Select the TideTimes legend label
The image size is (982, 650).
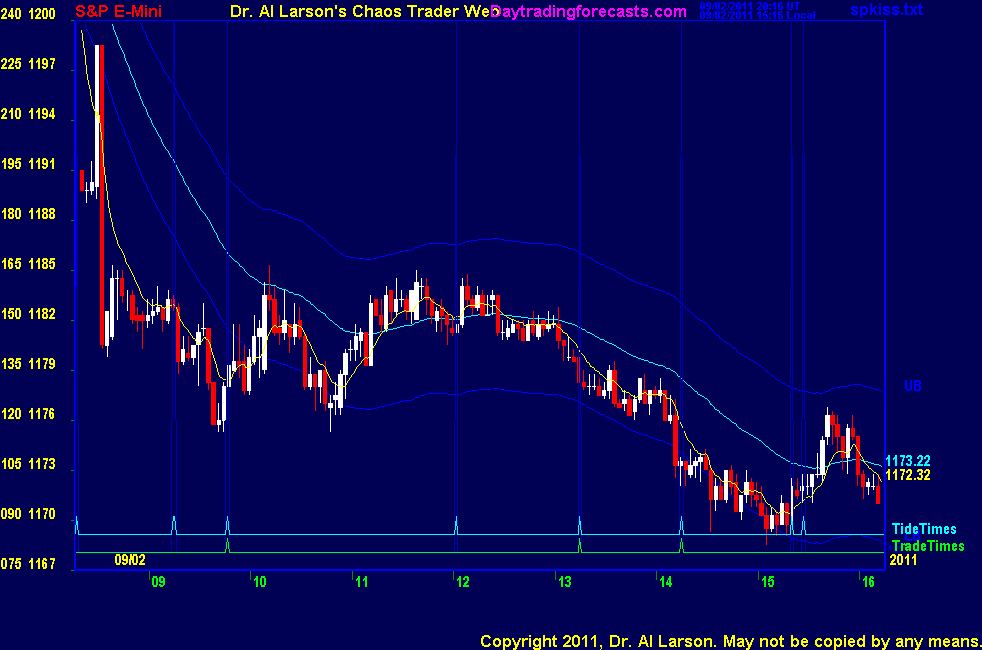(x=924, y=529)
